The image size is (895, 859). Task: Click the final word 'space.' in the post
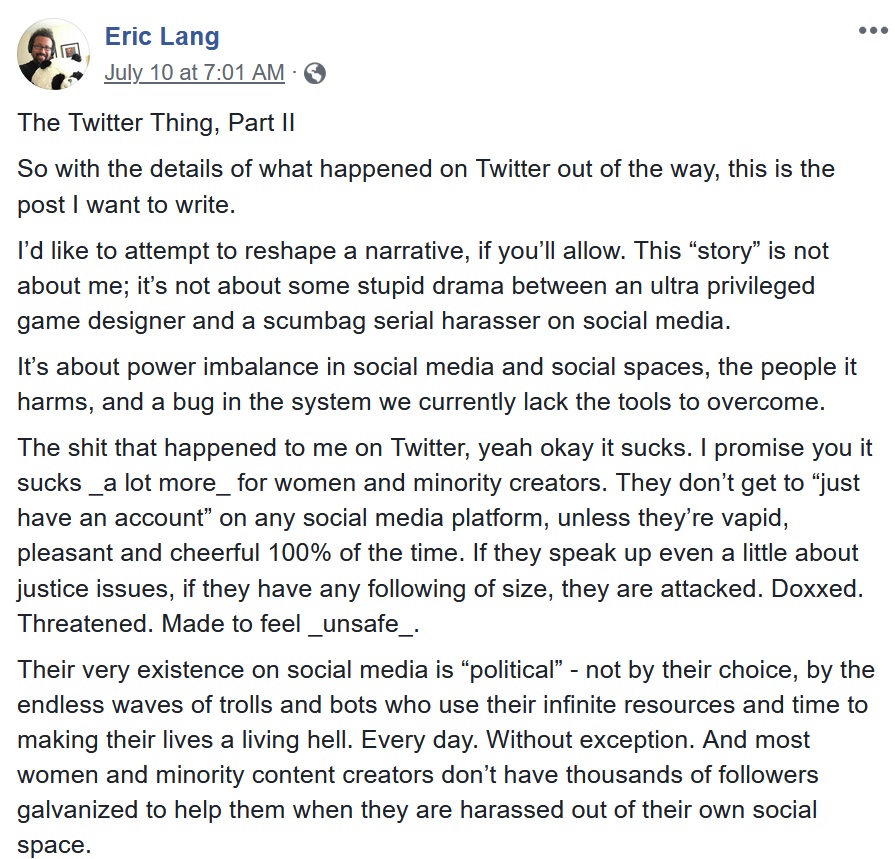54,845
